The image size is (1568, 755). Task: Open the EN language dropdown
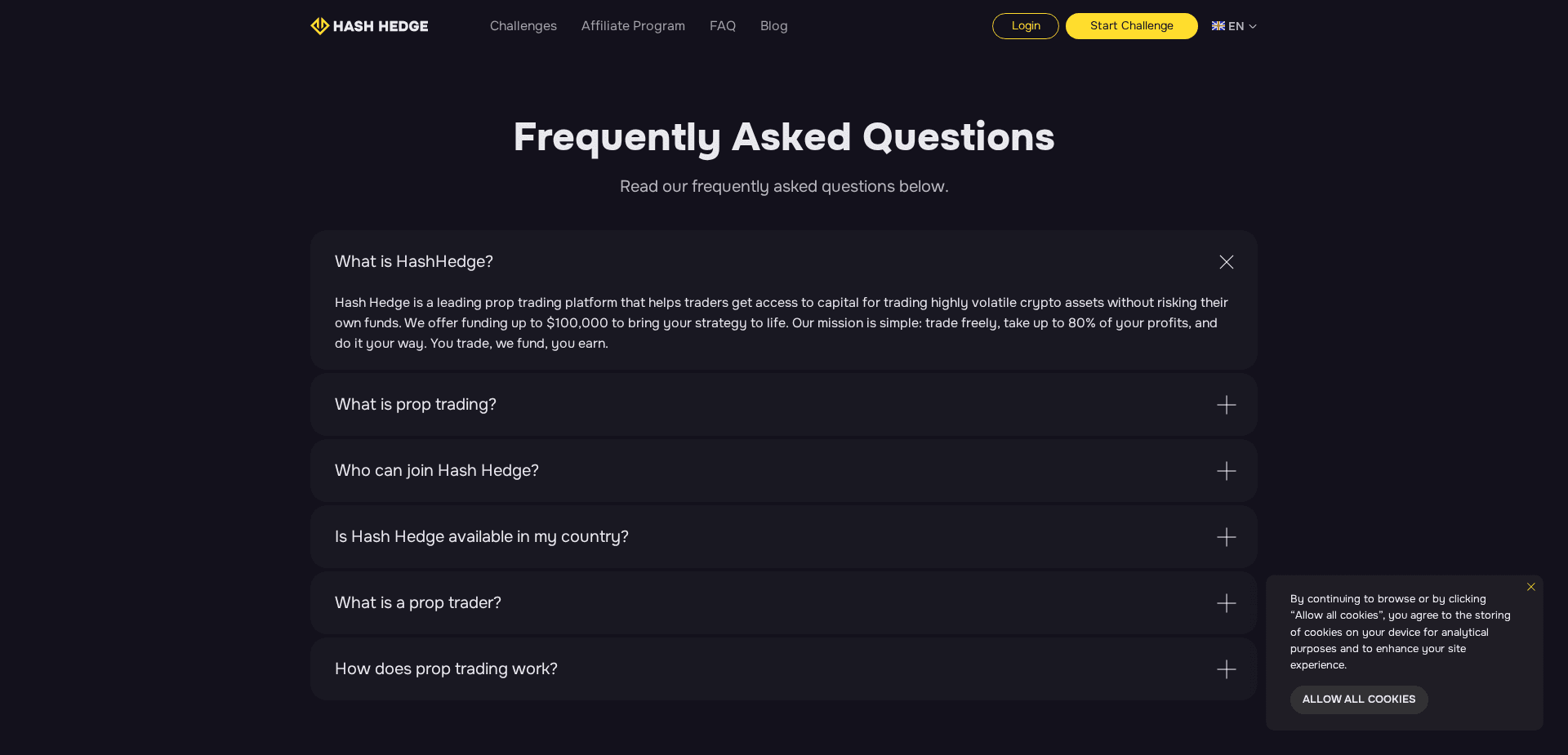coord(1233,25)
